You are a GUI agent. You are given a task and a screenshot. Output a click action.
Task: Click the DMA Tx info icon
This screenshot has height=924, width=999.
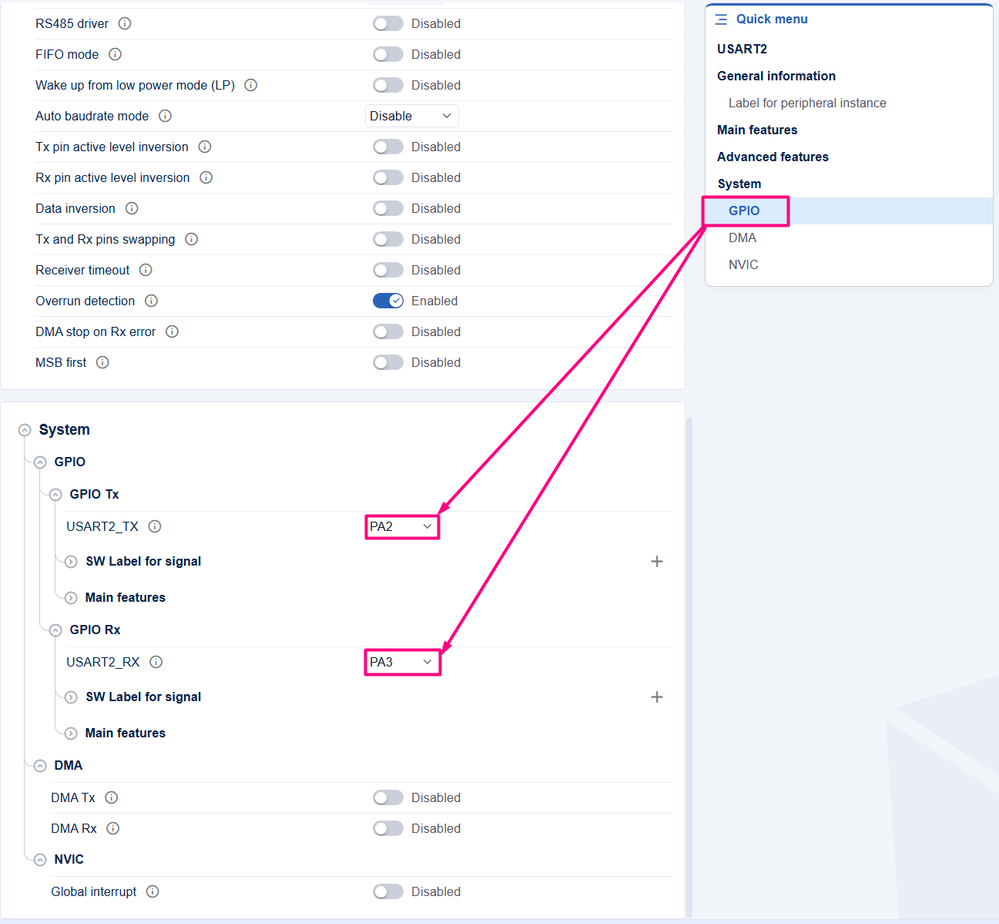point(111,798)
